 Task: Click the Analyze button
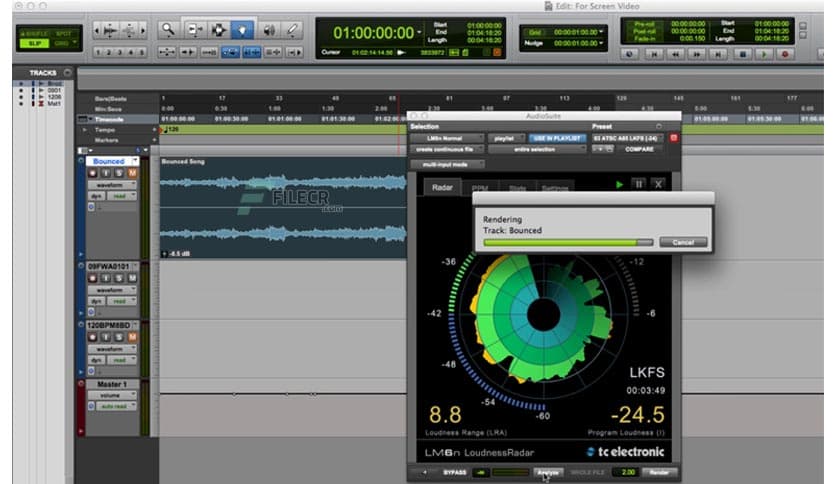click(546, 471)
